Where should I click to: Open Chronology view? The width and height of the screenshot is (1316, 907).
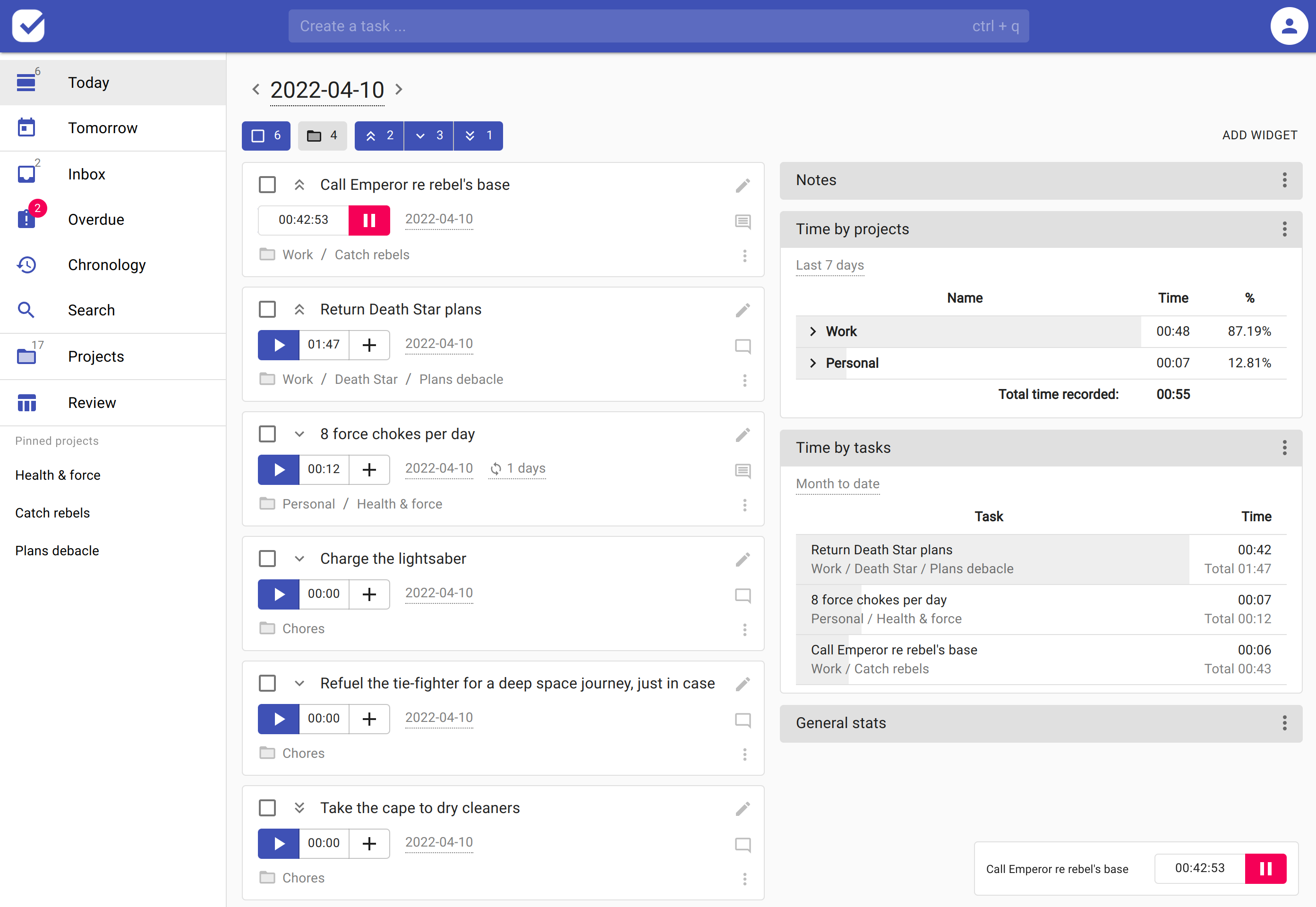(x=113, y=265)
